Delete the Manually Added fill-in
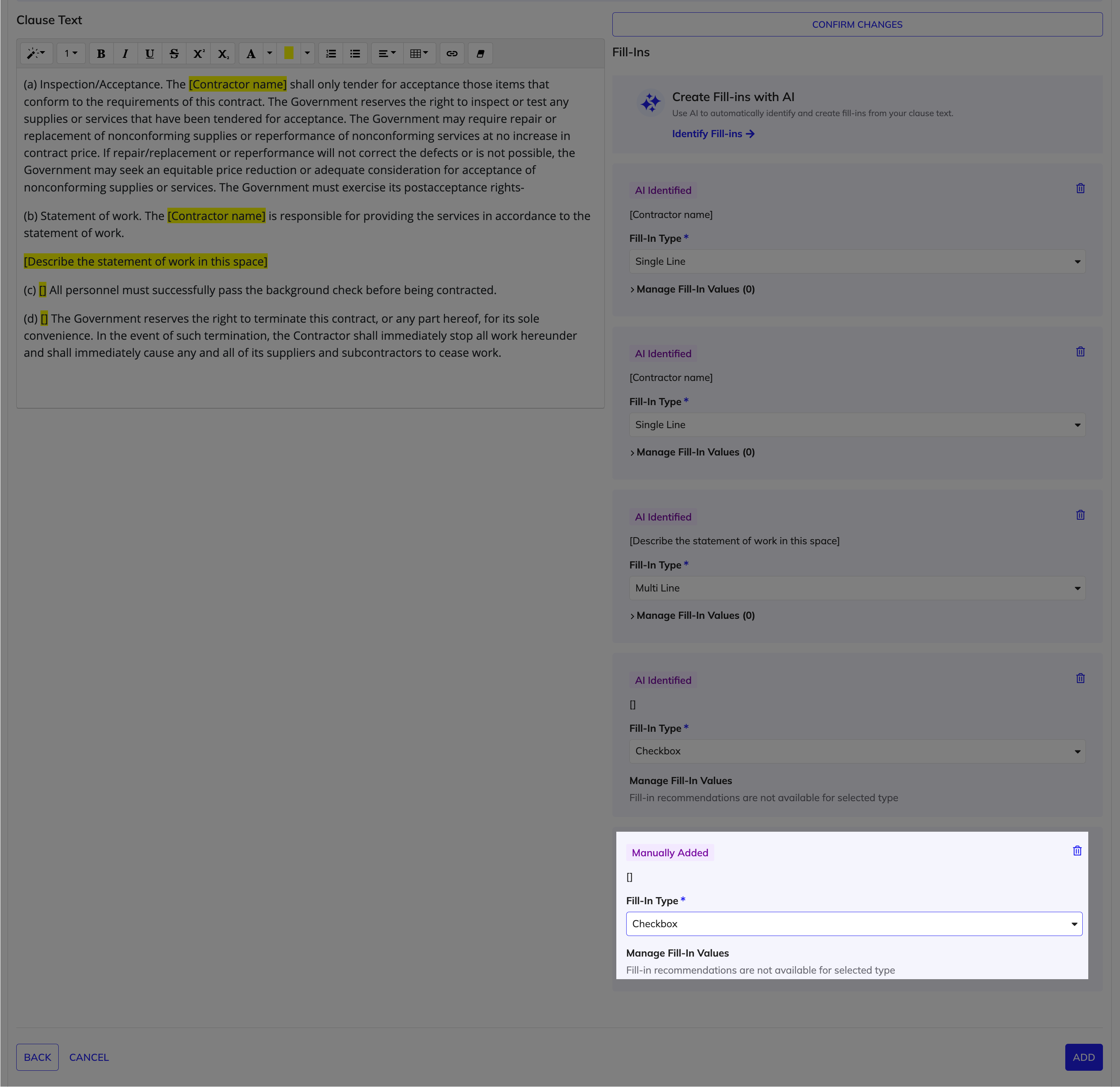Image resolution: width=1120 pixels, height=1087 pixels. [1077, 851]
